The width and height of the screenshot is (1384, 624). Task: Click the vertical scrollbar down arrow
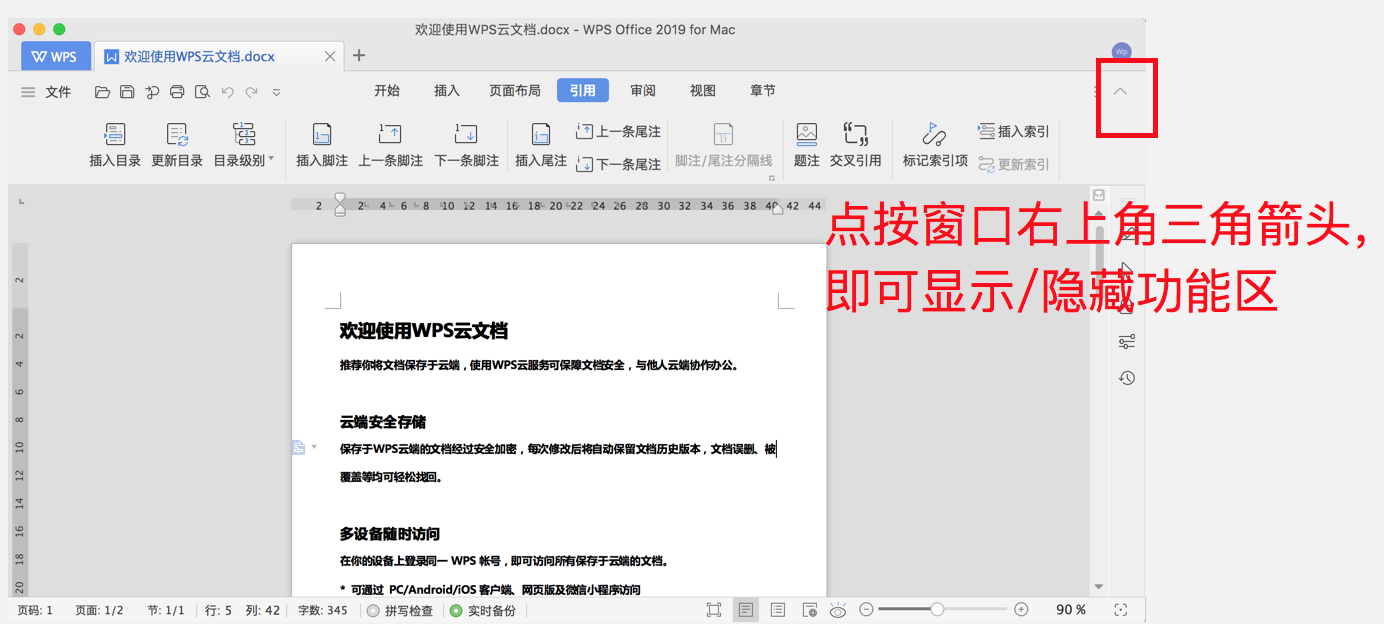tap(1099, 587)
